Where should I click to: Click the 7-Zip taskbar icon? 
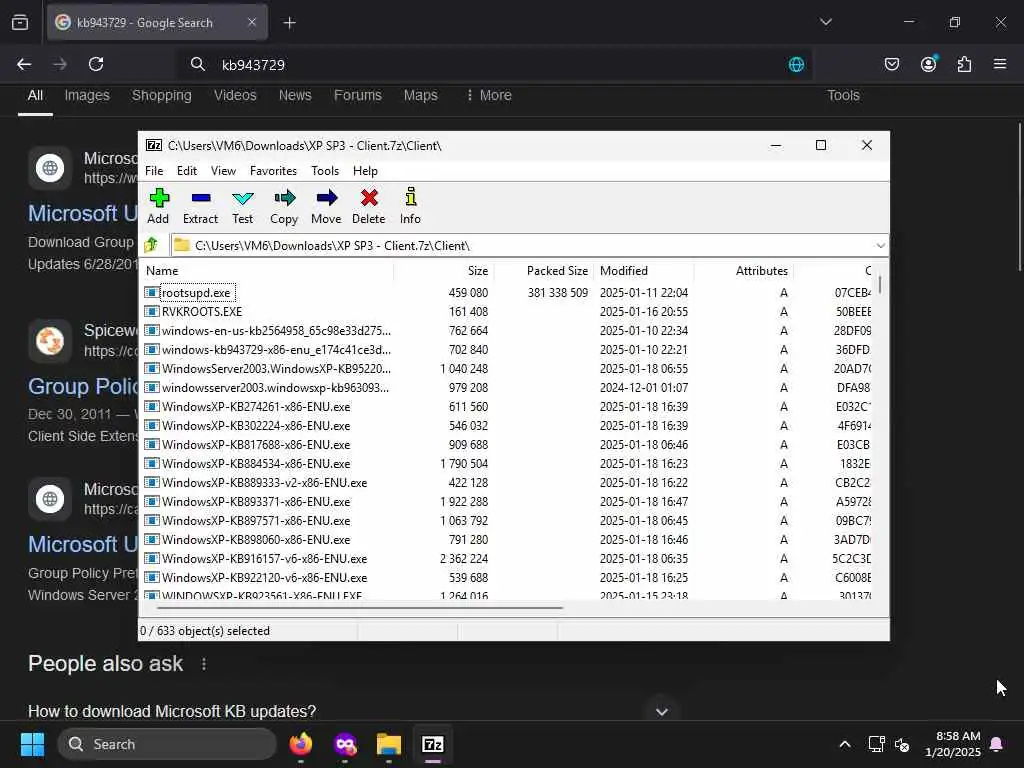432,744
